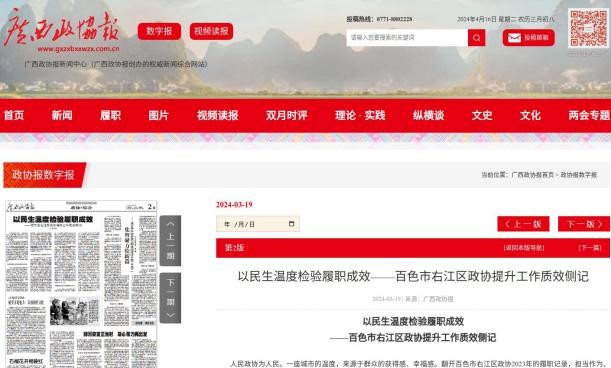
Task: Open 视频读报 in the navigation bar
Action: point(217,115)
